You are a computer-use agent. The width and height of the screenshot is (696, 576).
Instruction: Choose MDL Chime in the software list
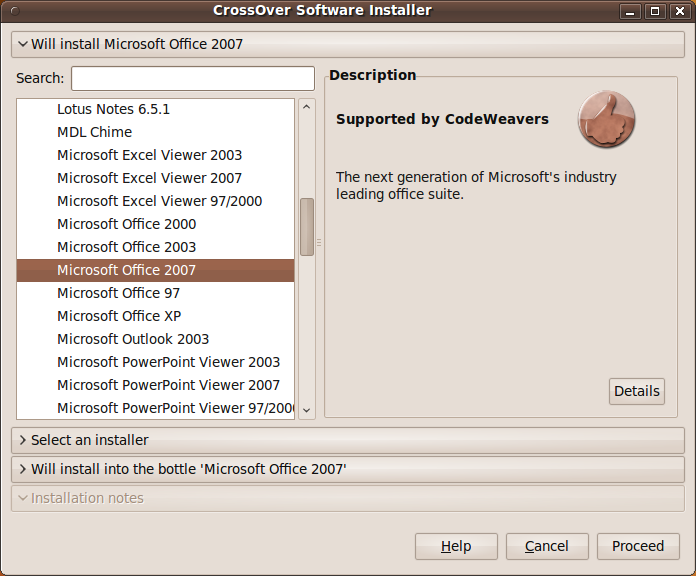(94, 132)
